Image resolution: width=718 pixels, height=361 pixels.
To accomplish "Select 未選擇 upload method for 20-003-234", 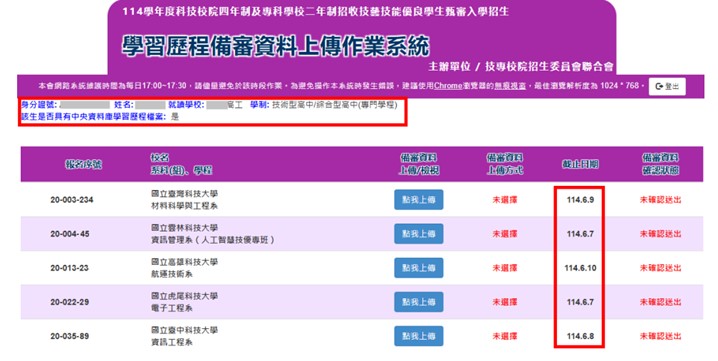I will click(x=505, y=200).
